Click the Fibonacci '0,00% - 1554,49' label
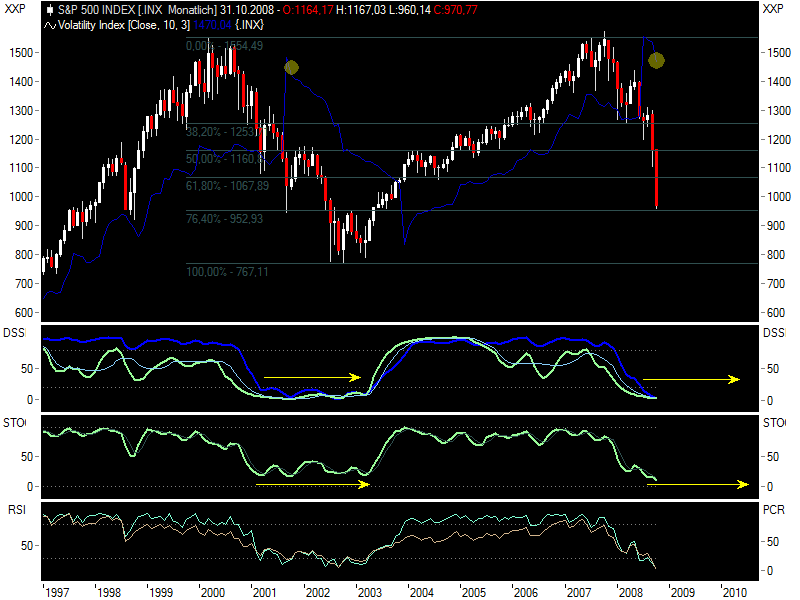800x600 pixels. 224,46
